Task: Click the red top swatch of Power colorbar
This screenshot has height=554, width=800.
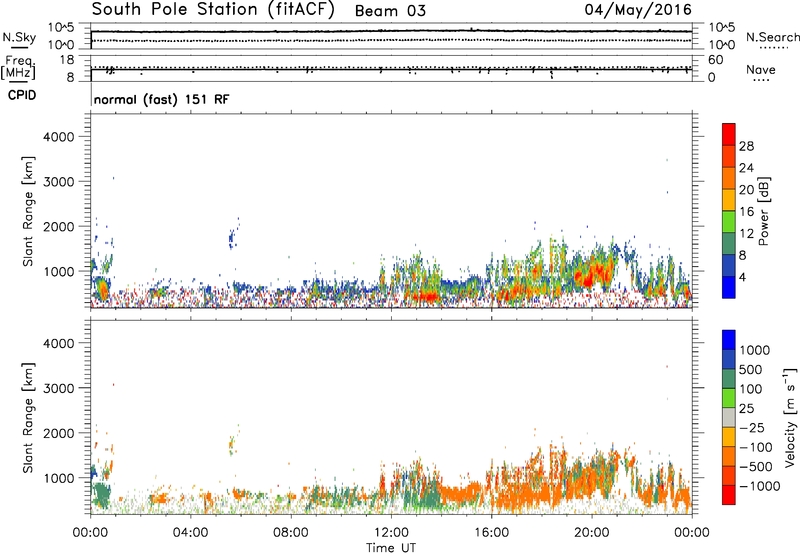Action: tap(729, 135)
